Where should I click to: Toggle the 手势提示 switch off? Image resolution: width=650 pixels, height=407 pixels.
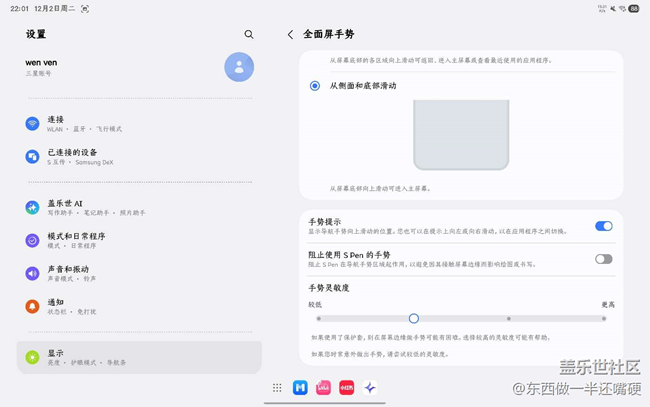[603, 226]
